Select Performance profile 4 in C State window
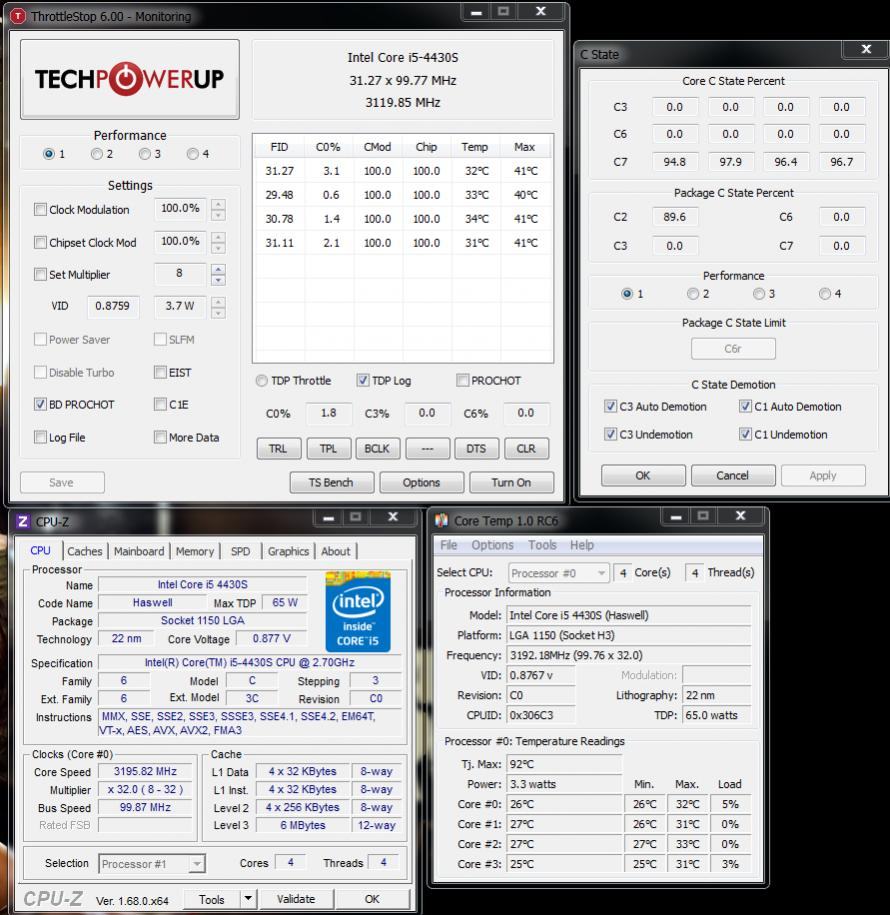Screen dimensions: 890x915 [x=825, y=294]
